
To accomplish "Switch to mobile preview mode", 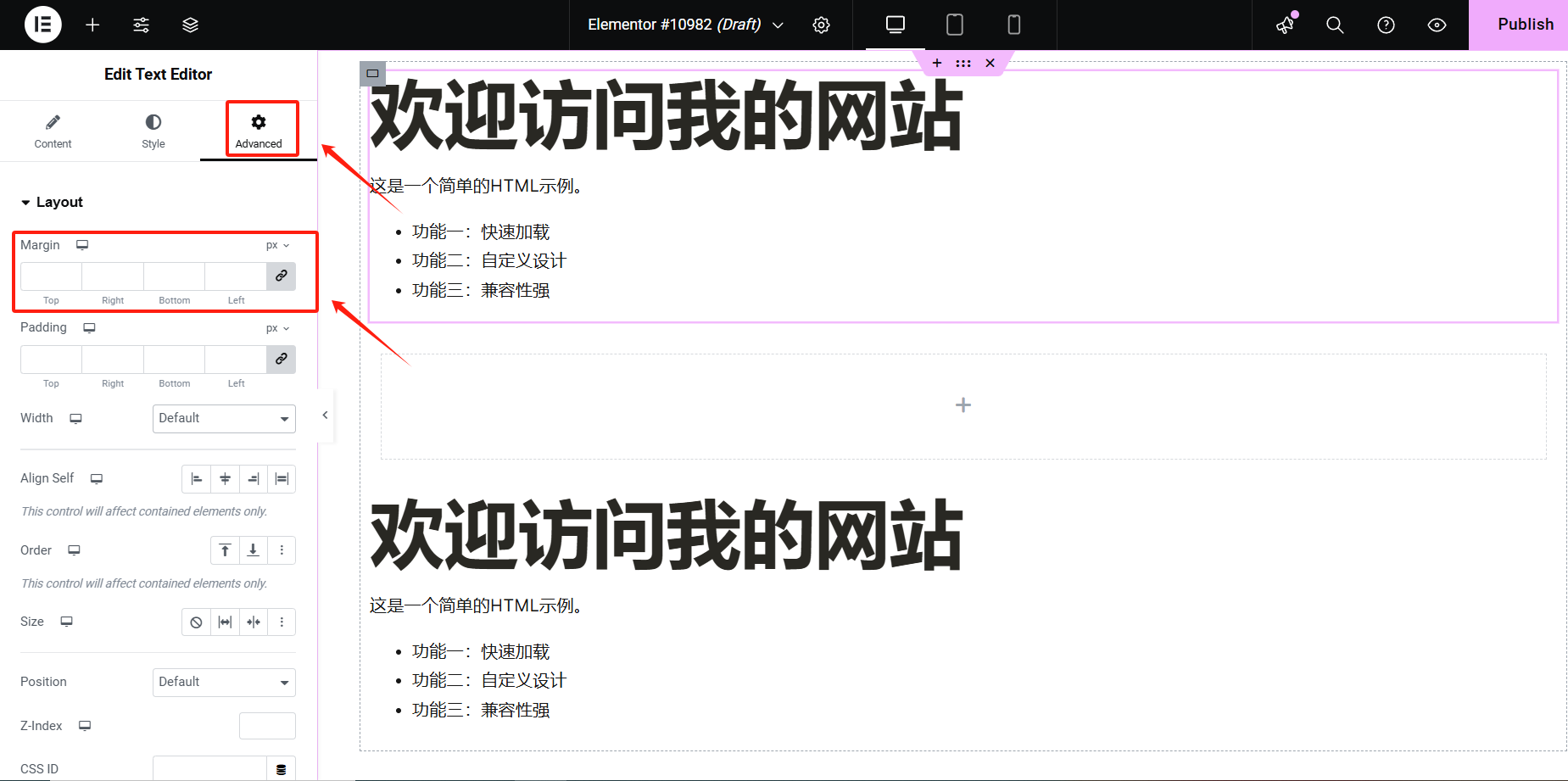I will 1013,25.
